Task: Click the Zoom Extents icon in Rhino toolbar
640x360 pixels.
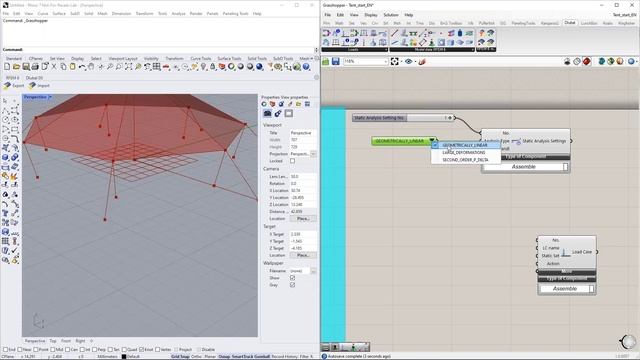Action: coord(129,67)
